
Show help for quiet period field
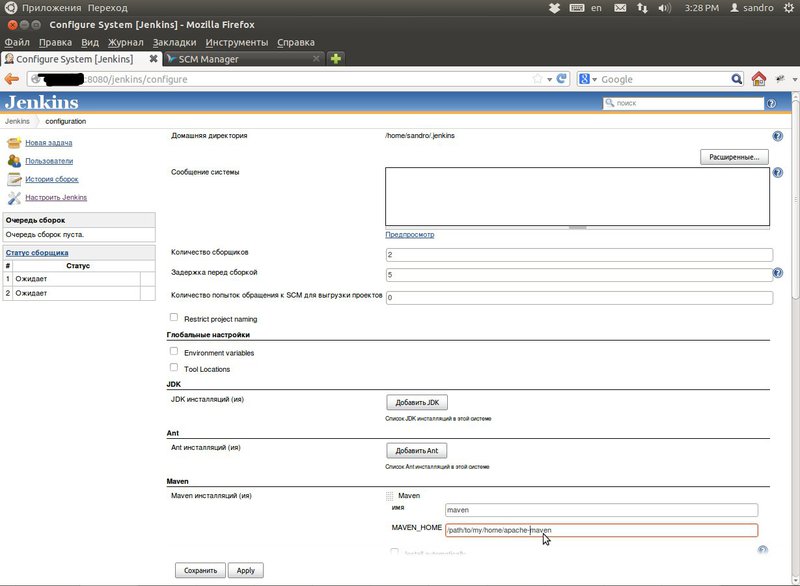[778, 273]
